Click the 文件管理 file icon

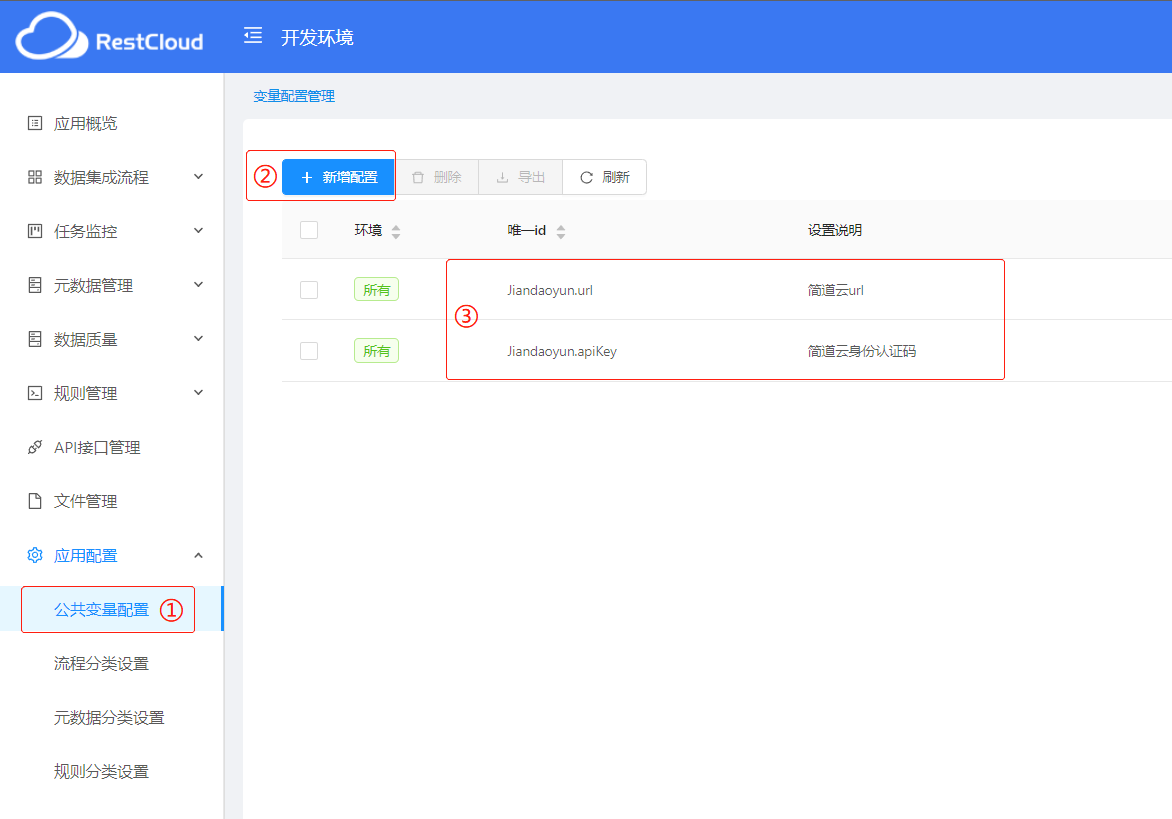coord(35,502)
